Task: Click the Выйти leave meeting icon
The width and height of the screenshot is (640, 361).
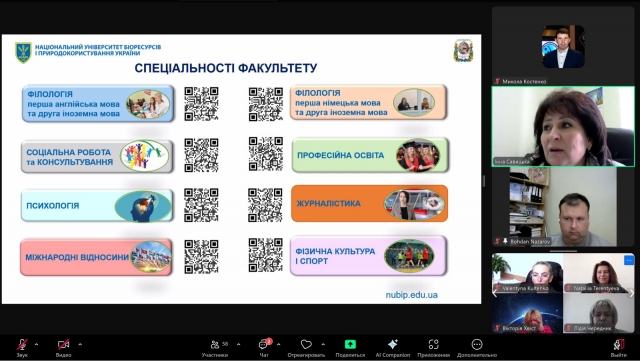Action: (619, 344)
